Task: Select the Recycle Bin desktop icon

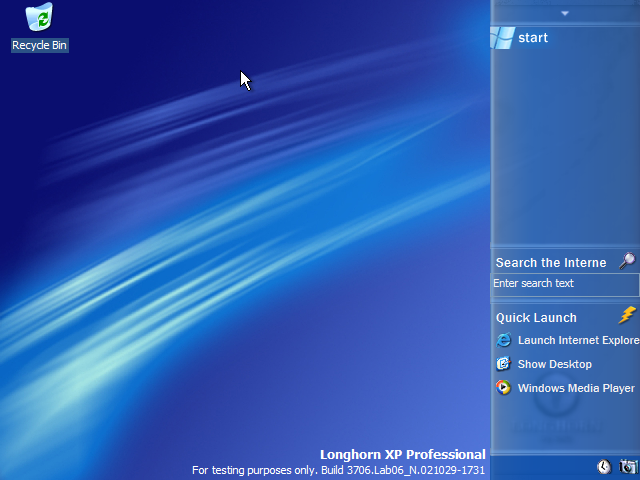Action: tap(40, 18)
